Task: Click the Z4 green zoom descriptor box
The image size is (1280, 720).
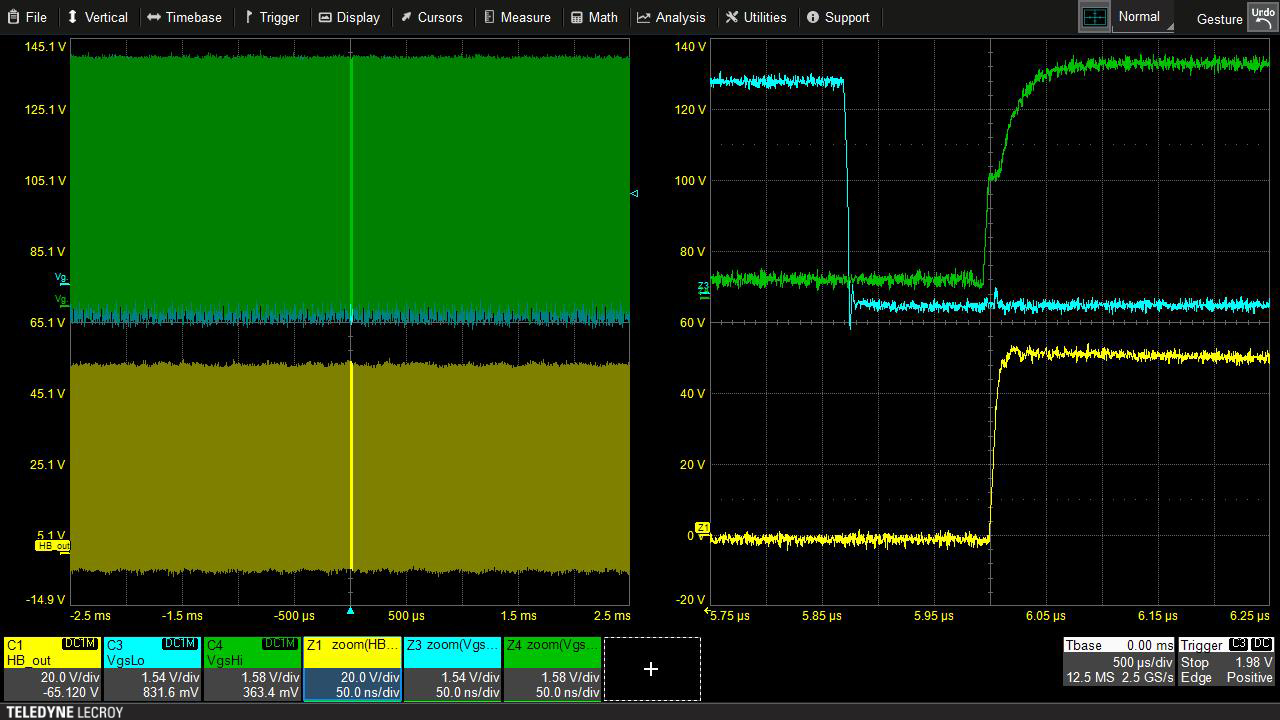Action: click(552, 668)
